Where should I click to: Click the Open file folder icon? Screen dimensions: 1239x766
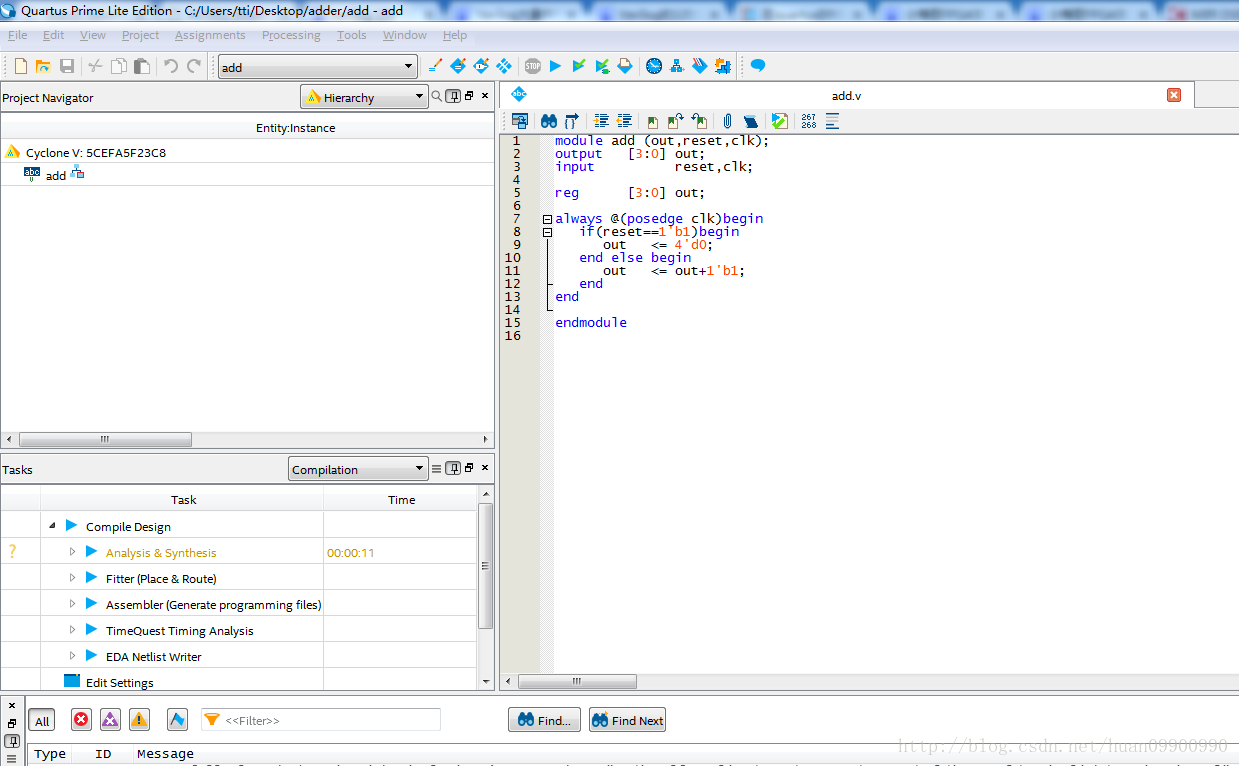[x=43, y=66]
